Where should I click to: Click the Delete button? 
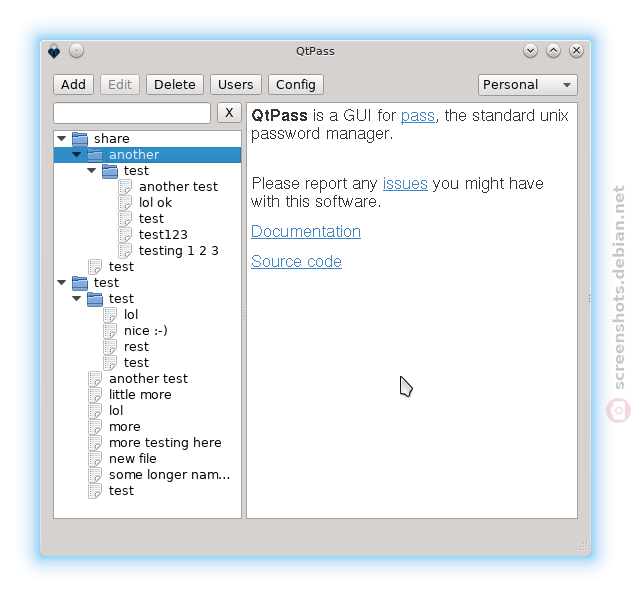click(x=175, y=85)
